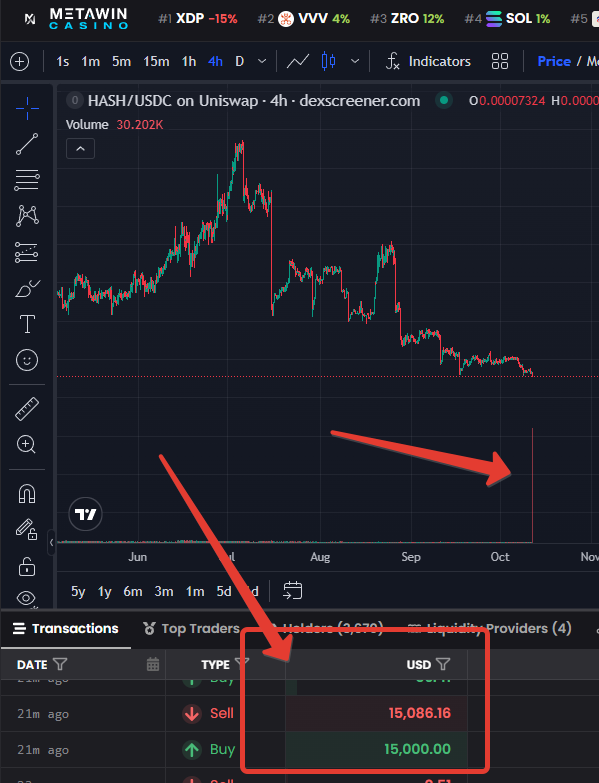The image size is (599, 783).
Task: Select the crosshair cursor tool
Action: (x=27, y=108)
